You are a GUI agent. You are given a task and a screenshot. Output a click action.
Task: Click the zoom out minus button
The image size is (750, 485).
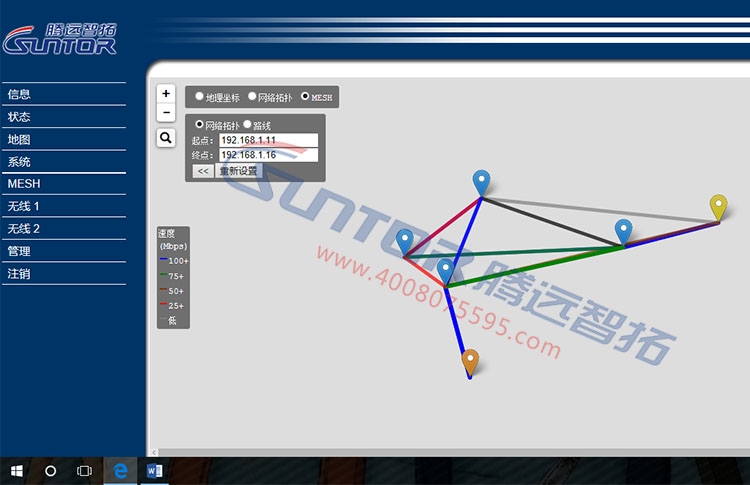pyautogui.click(x=166, y=112)
